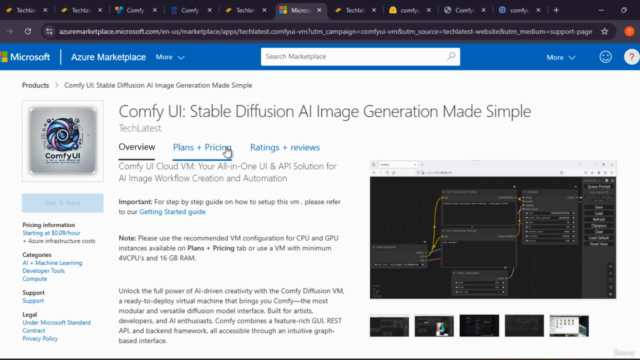This screenshot has height=360, width=640.
Task: Open the Privacy Policy link
Action: point(40,339)
